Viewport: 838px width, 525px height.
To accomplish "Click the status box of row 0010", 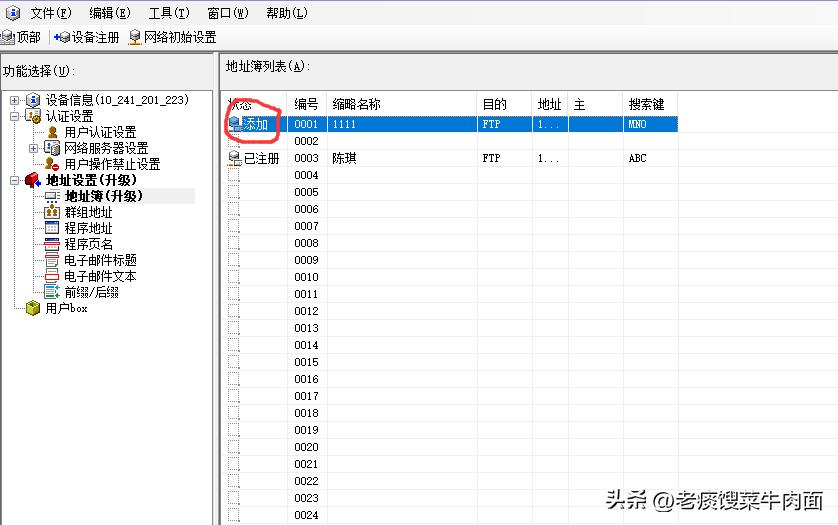I will pyautogui.click(x=234, y=277).
